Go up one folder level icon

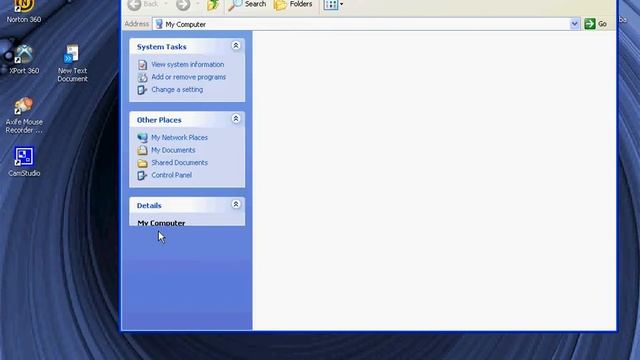click(213, 4)
